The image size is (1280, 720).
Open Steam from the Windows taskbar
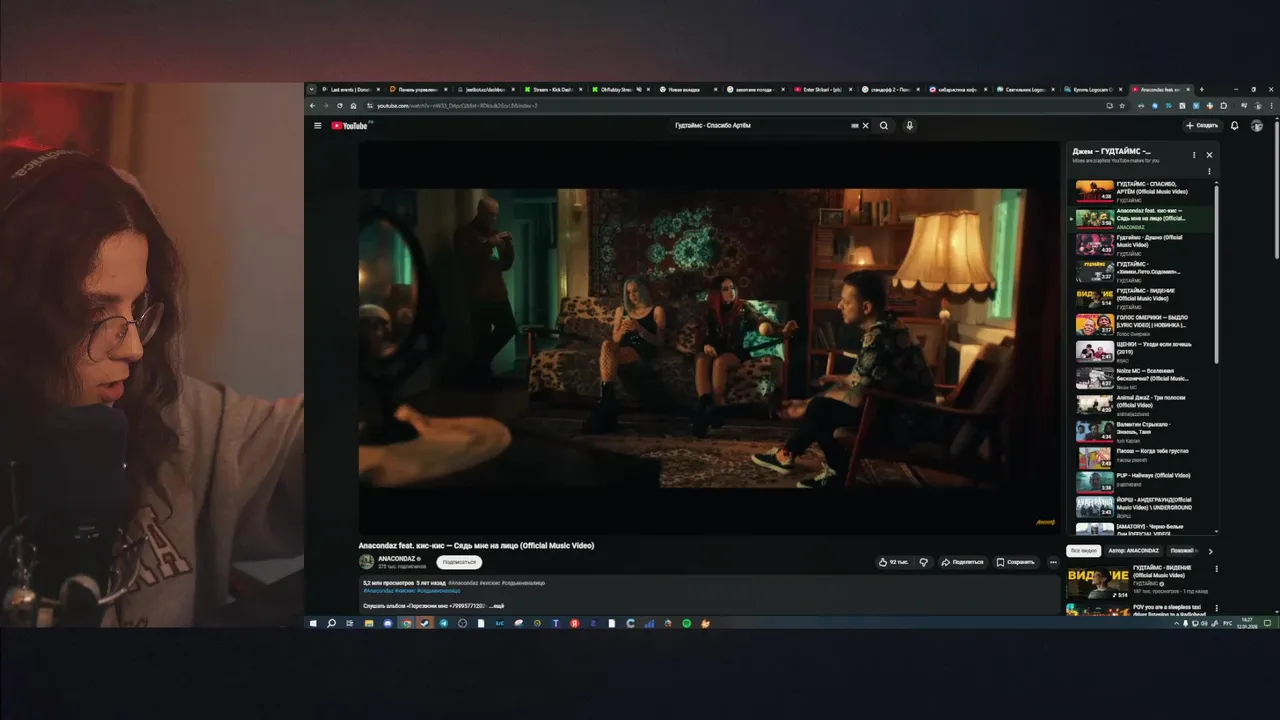[x=424, y=623]
